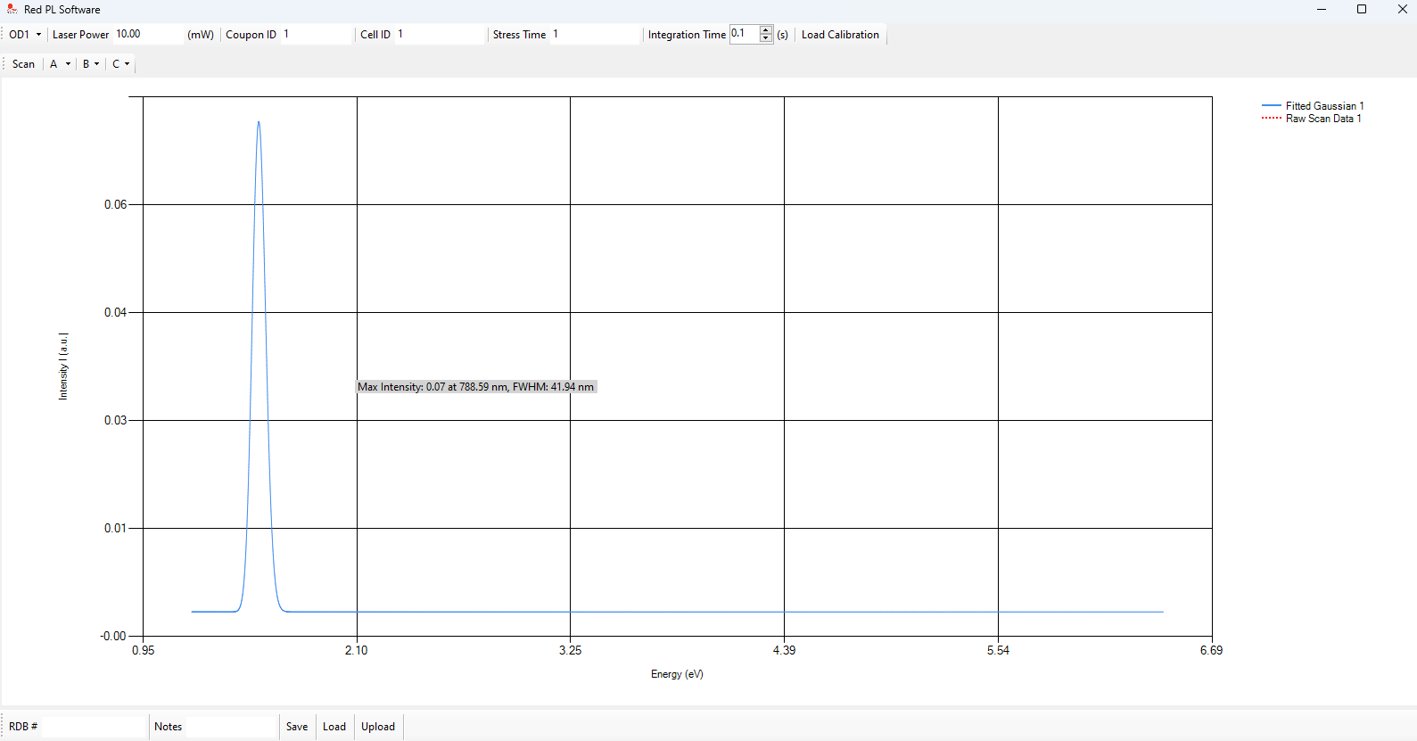Image resolution: width=1417 pixels, height=741 pixels.
Task: Save the current scan data
Action: pyautogui.click(x=297, y=727)
